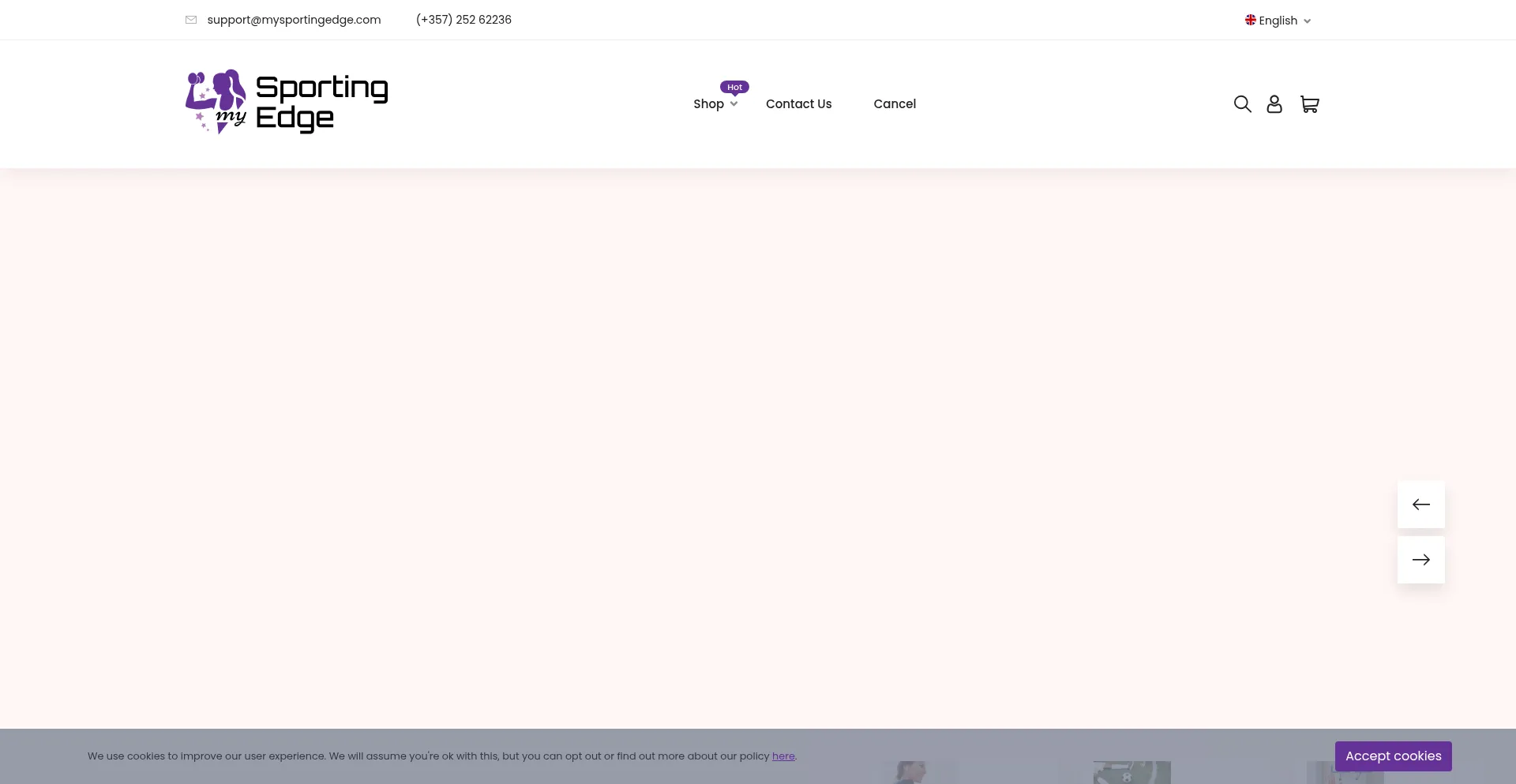Image resolution: width=1516 pixels, height=784 pixels.
Task: Click the email envelope icon
Action: (x=191, y=20)
